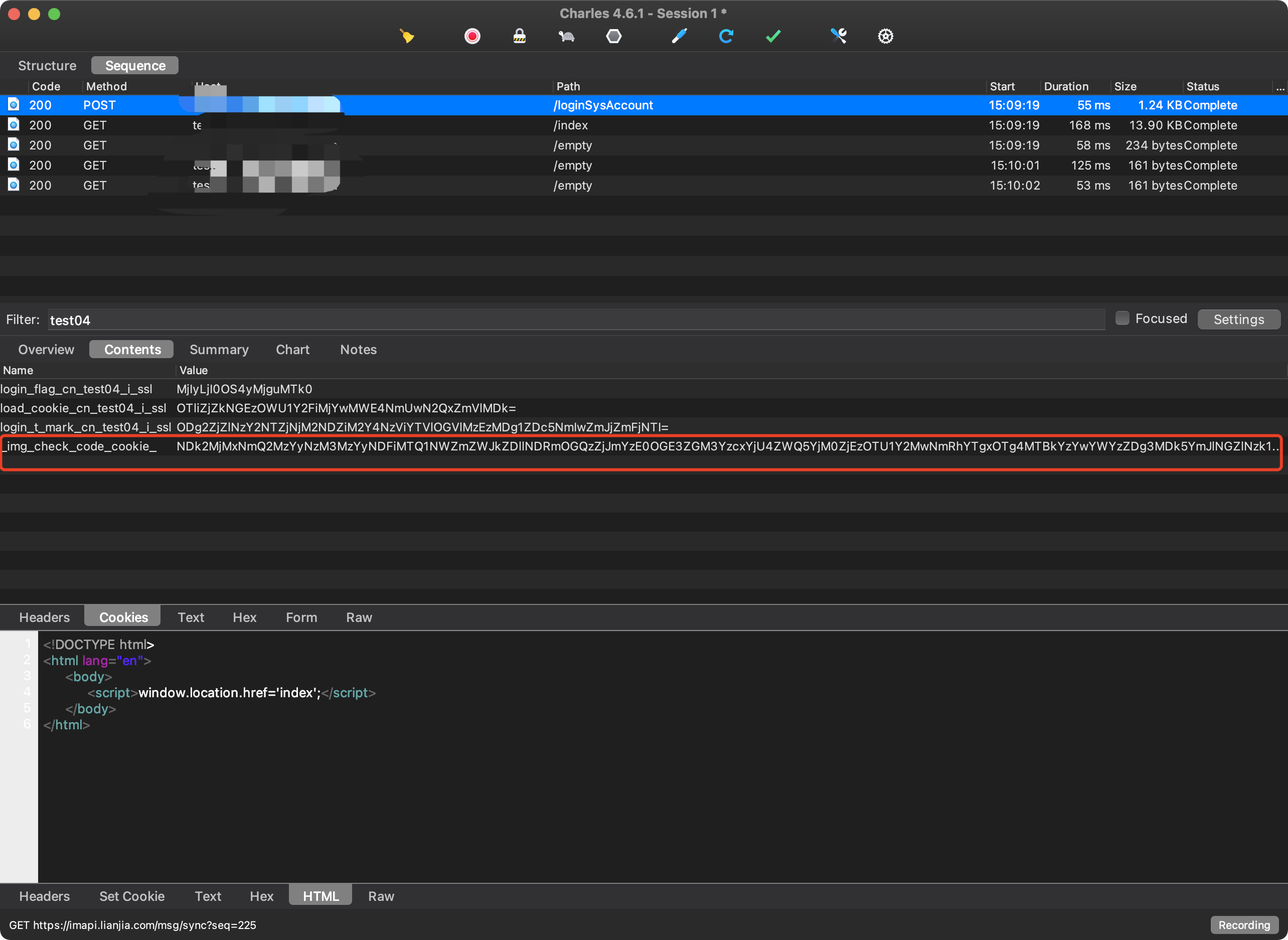Screen dimensions: 1288x940
Task: Validate the response with the checkmark icon
Action: 772,36
